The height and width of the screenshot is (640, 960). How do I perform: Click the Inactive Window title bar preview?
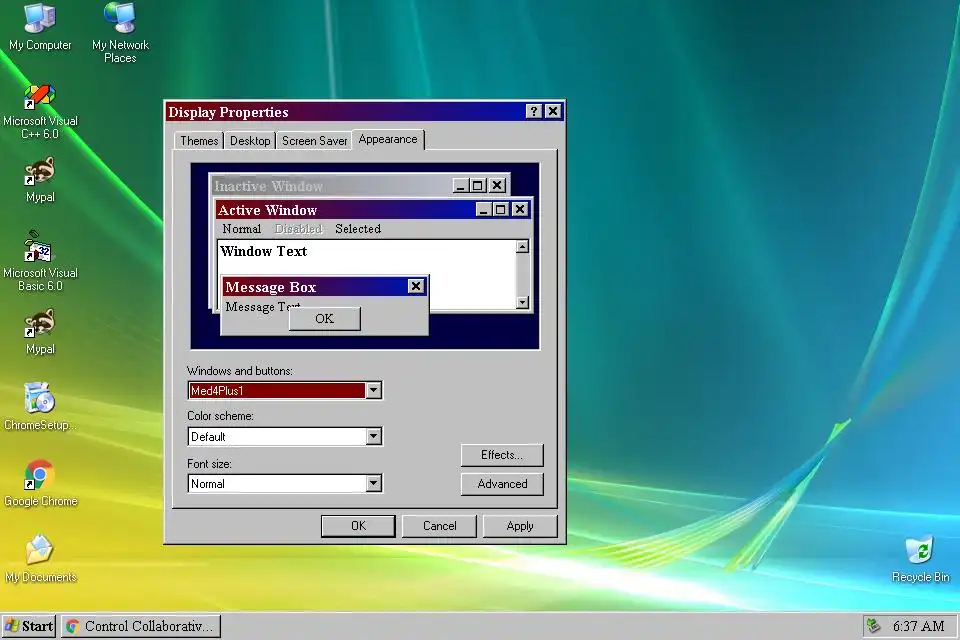360,186
